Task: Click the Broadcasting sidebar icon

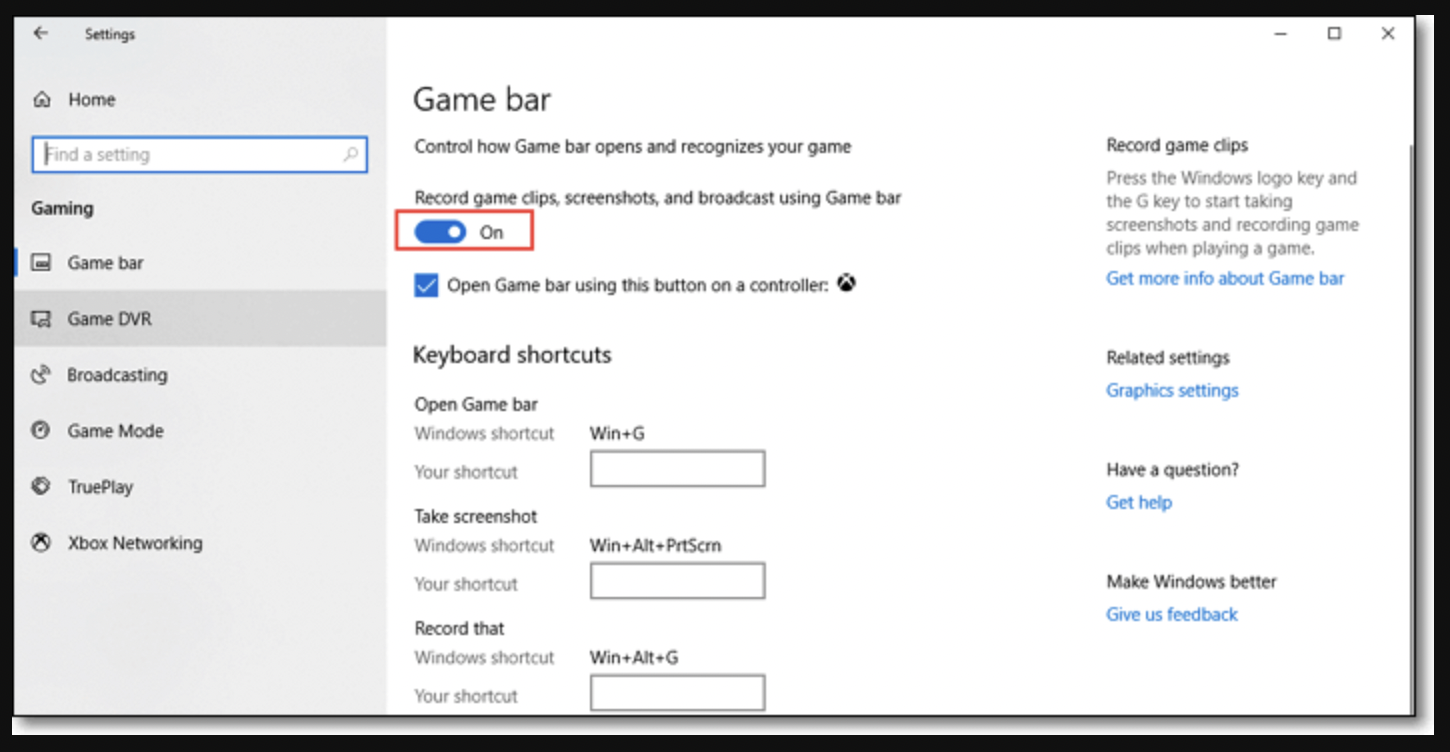Action: coord(42,375)
